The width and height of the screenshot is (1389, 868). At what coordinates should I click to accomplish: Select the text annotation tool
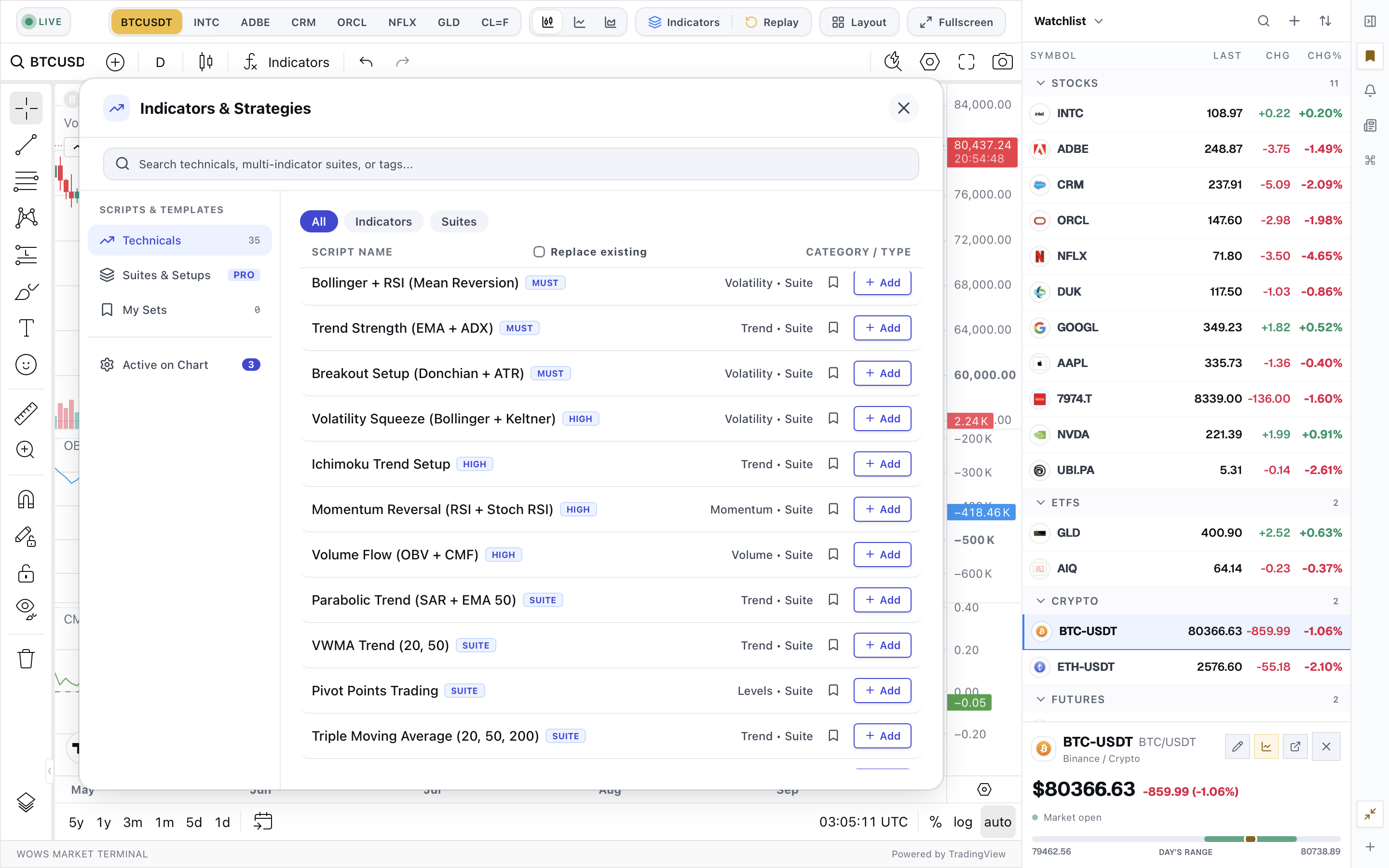coord(26,328)
